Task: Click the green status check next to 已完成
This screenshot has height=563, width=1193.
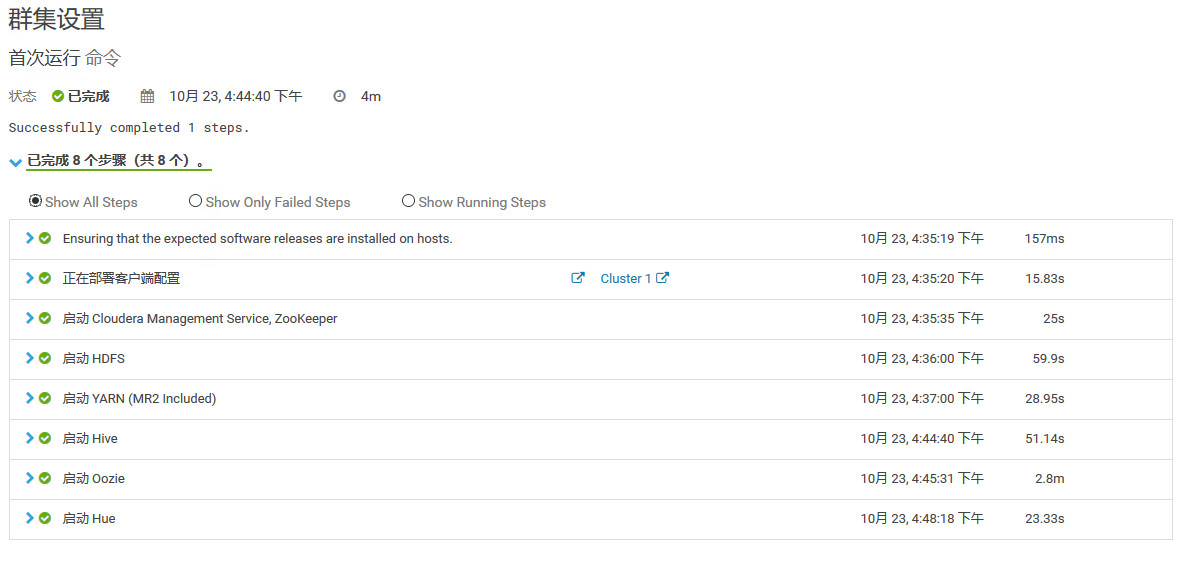Action: 58,97
